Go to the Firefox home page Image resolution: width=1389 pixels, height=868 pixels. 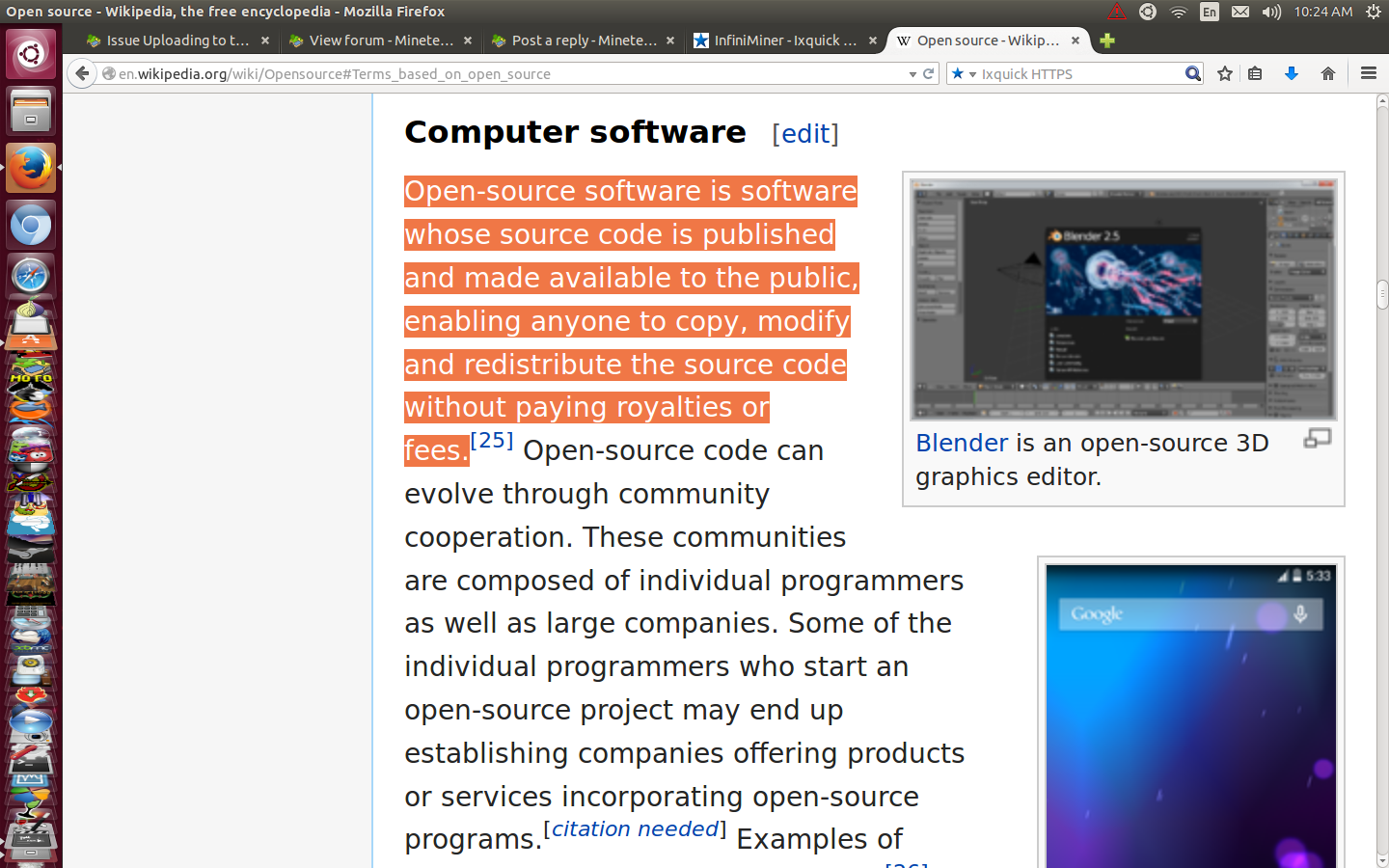[1327, 73]
